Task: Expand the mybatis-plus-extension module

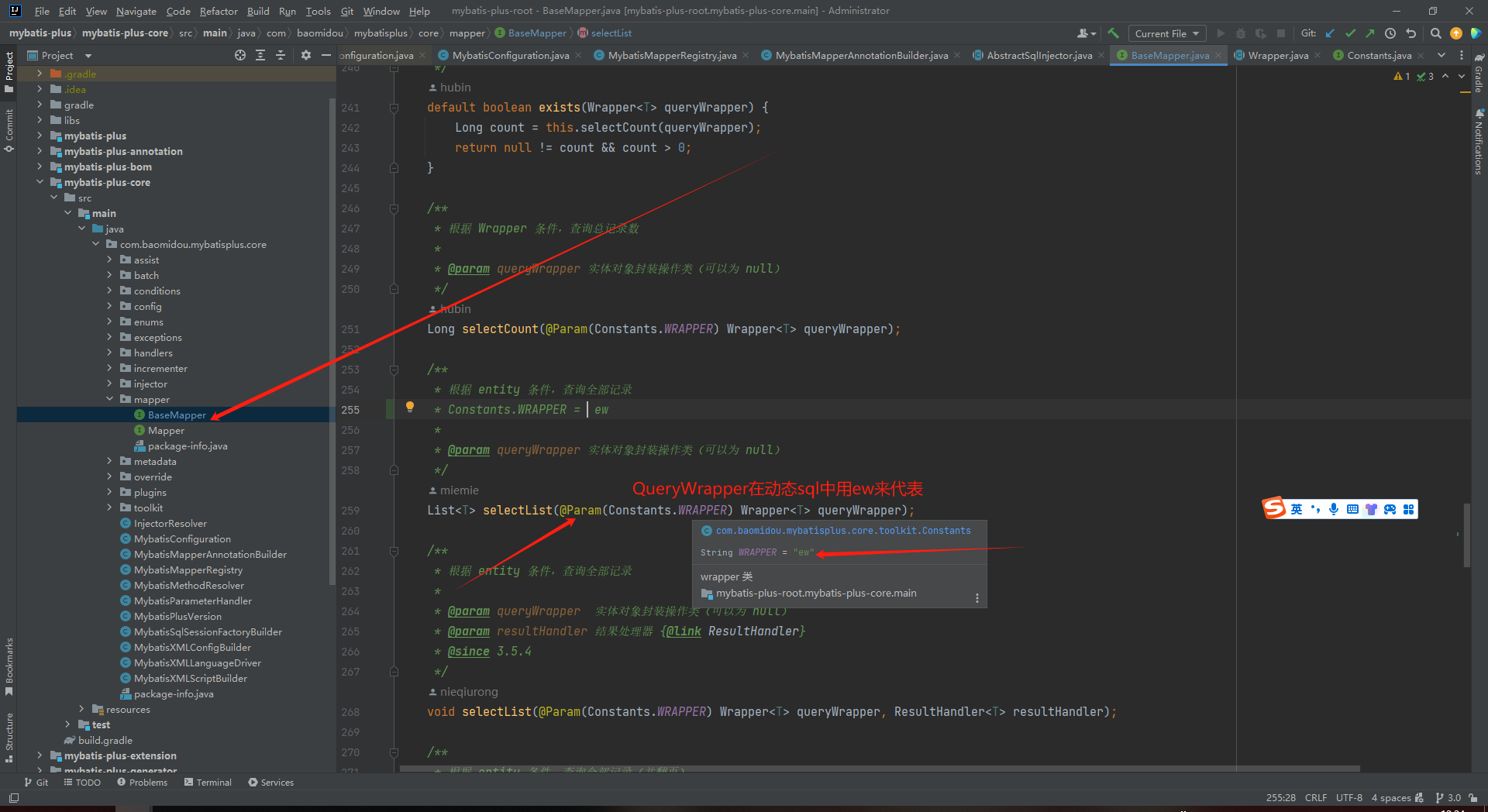Action: (40, 755)
